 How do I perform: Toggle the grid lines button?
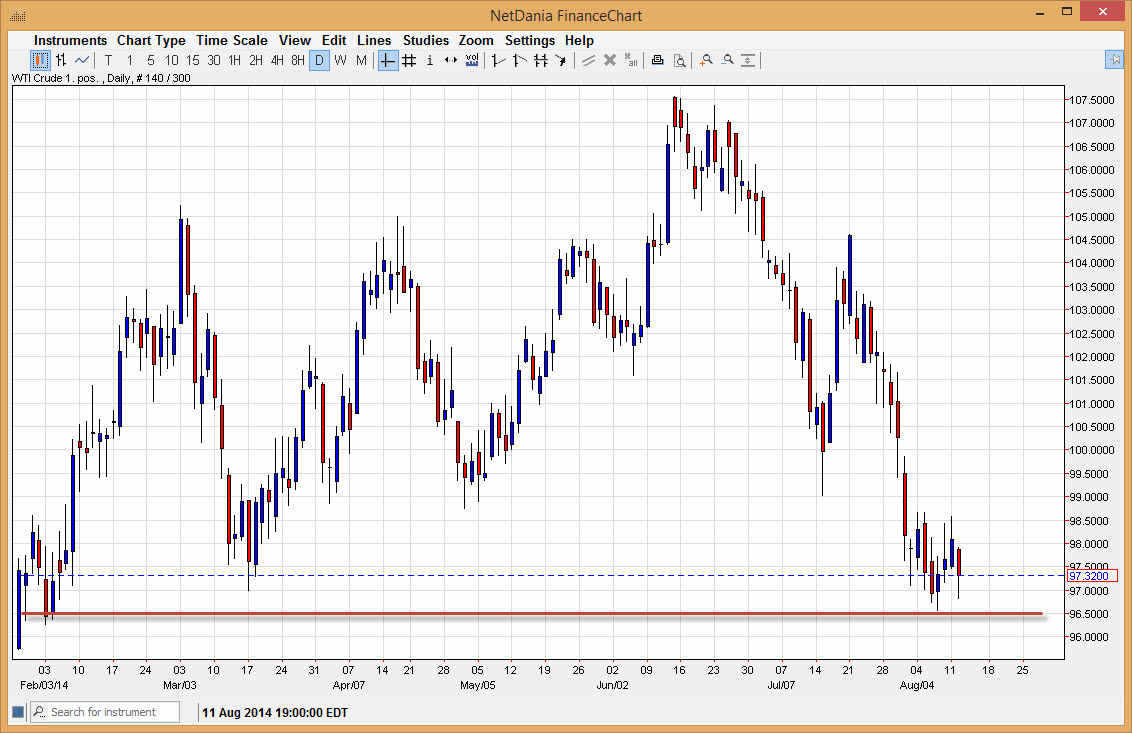408,60
